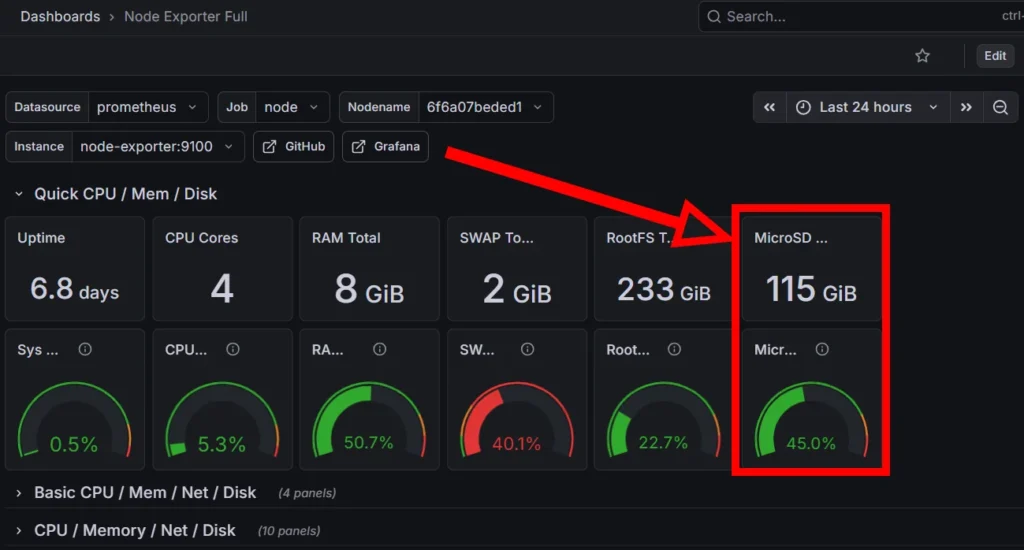Click the MicroSD panel title
This screenshot has height=550, width=1024.
coord(791,238)
